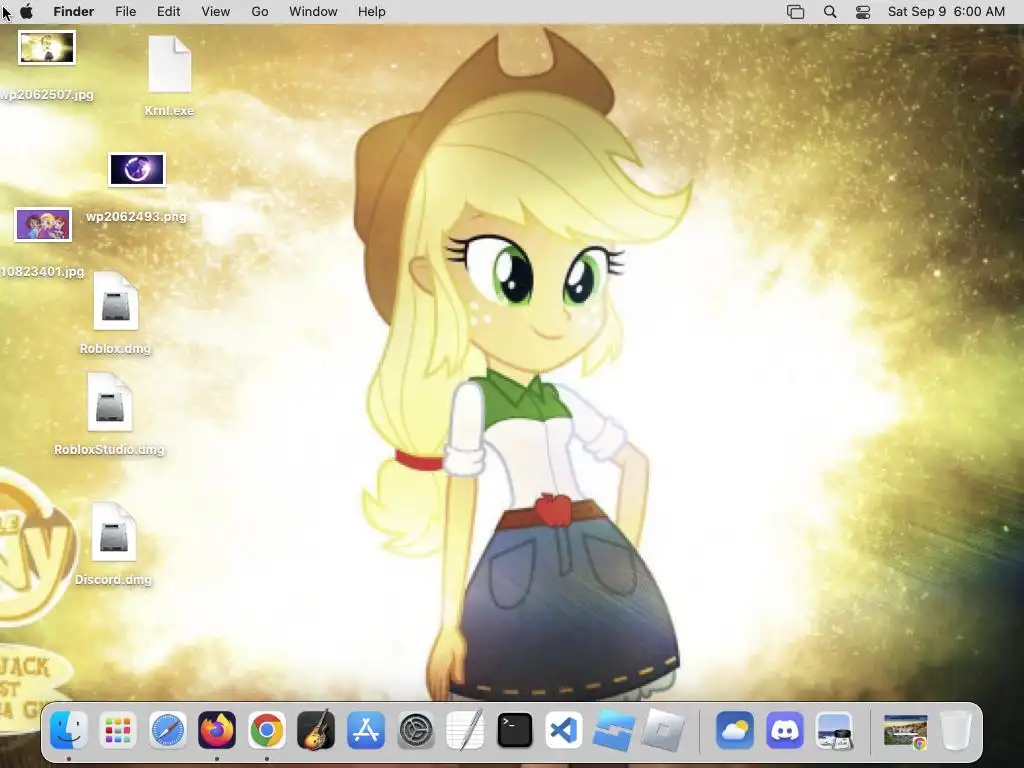Viewport: 1024px width, 768px height.
Task: Open the File menu
Action: pyautogui.click(x=125, y=12)
